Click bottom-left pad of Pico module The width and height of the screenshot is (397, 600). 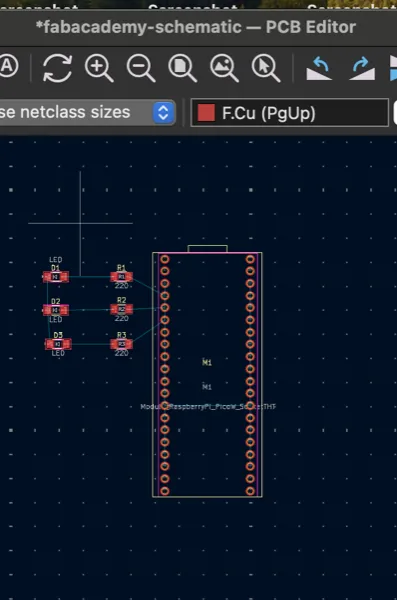pyautogui.click(x=165, y=491)
